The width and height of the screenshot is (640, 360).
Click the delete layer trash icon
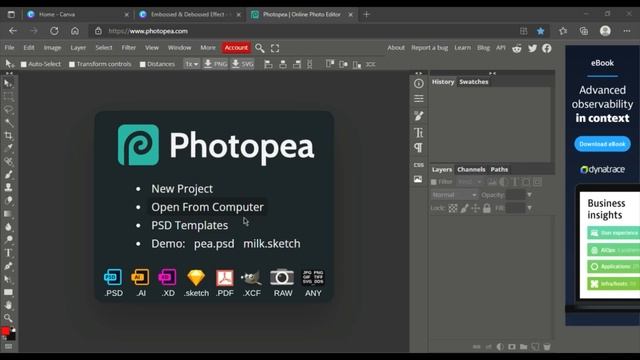point(547,347)
